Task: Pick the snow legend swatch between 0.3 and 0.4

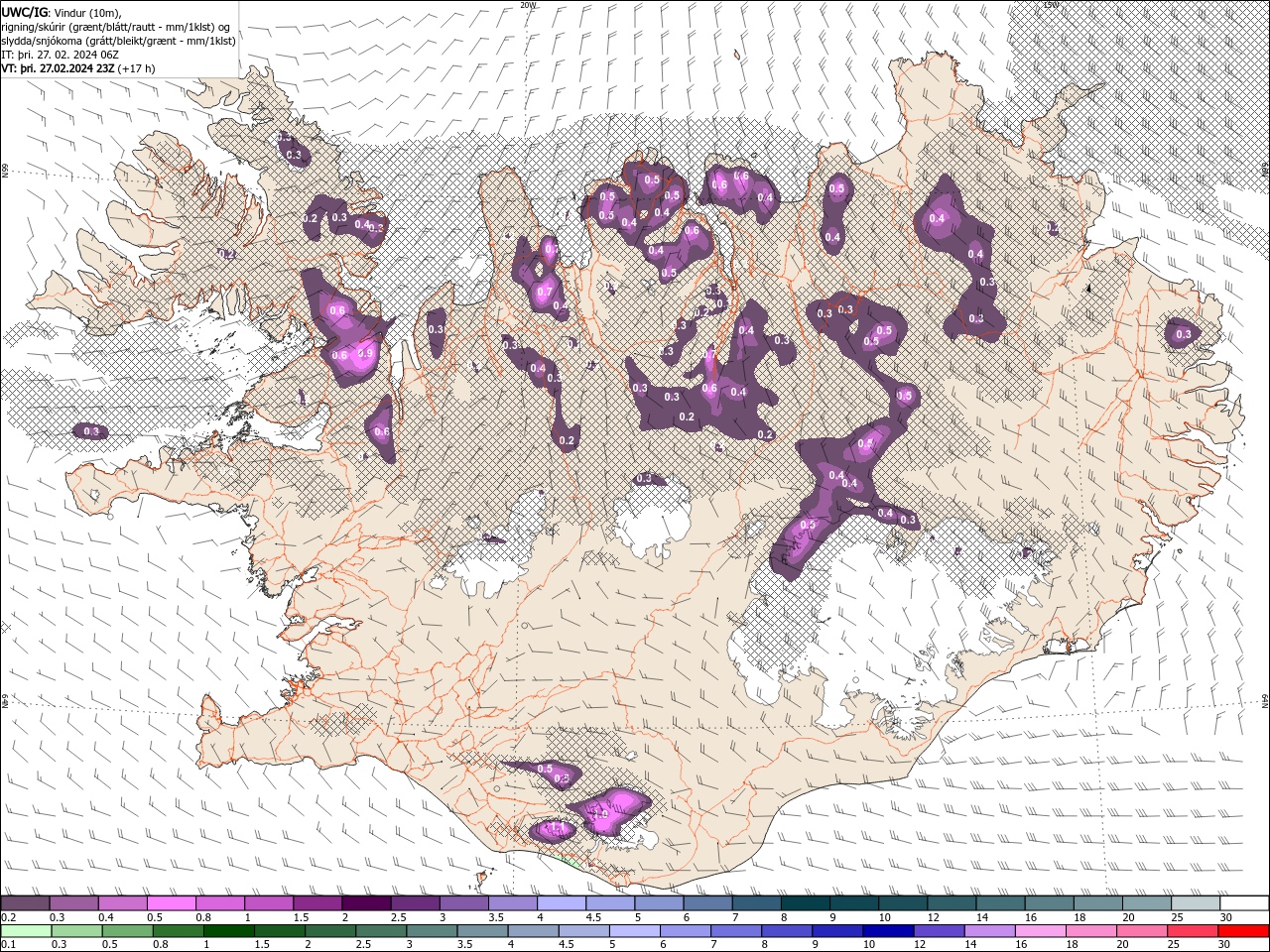Action: point(73,903)
